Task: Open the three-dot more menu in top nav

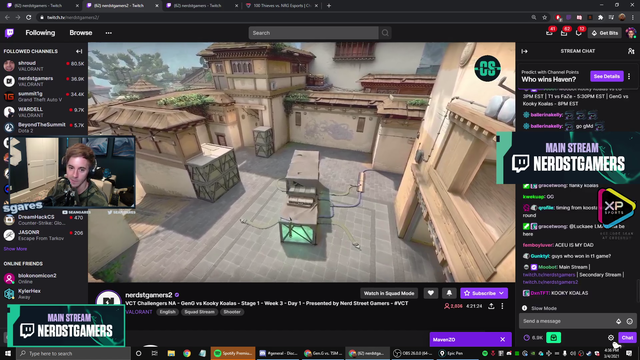Action: pyautogui.click(x=109, y=33)
